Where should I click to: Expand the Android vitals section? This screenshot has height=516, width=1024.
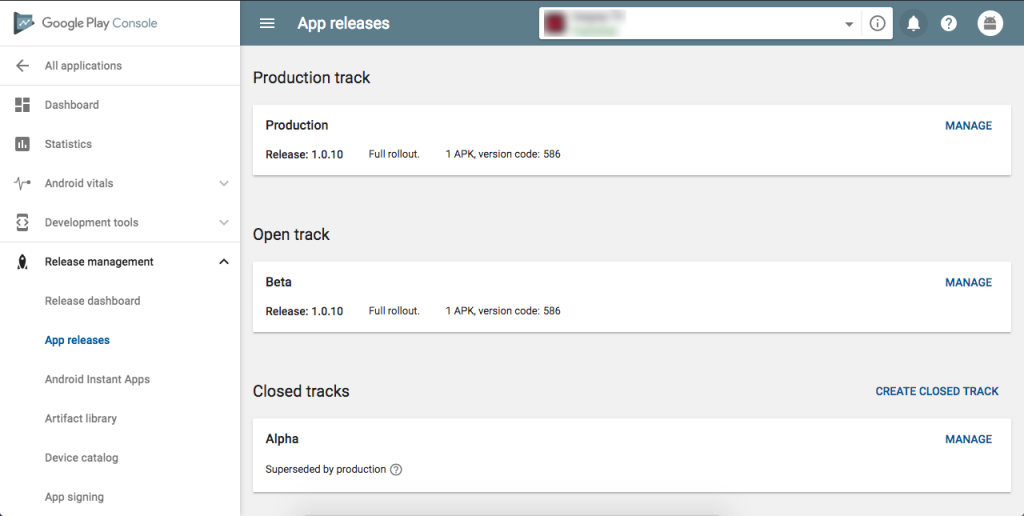coord(223,184)
